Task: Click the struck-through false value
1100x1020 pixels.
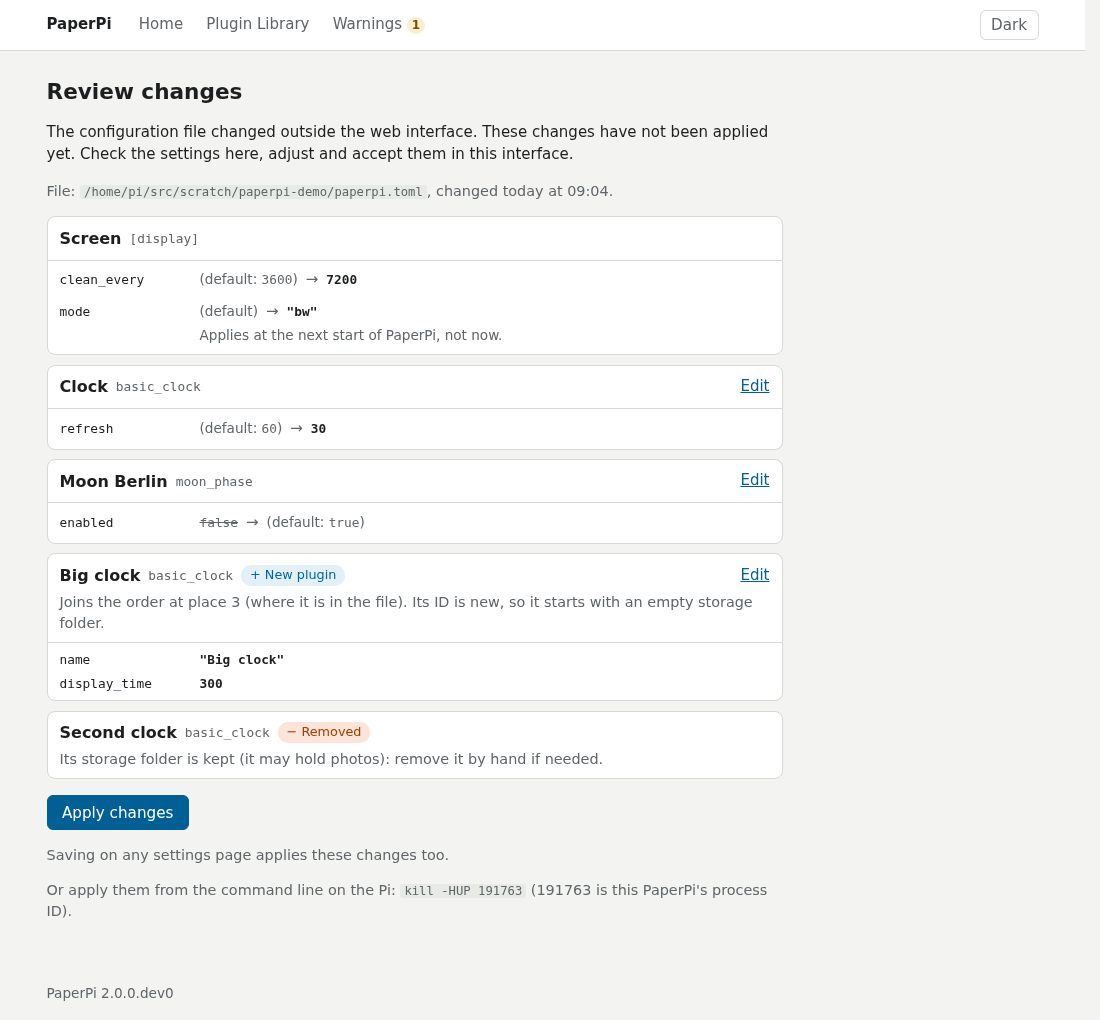Action: (218, 523)
